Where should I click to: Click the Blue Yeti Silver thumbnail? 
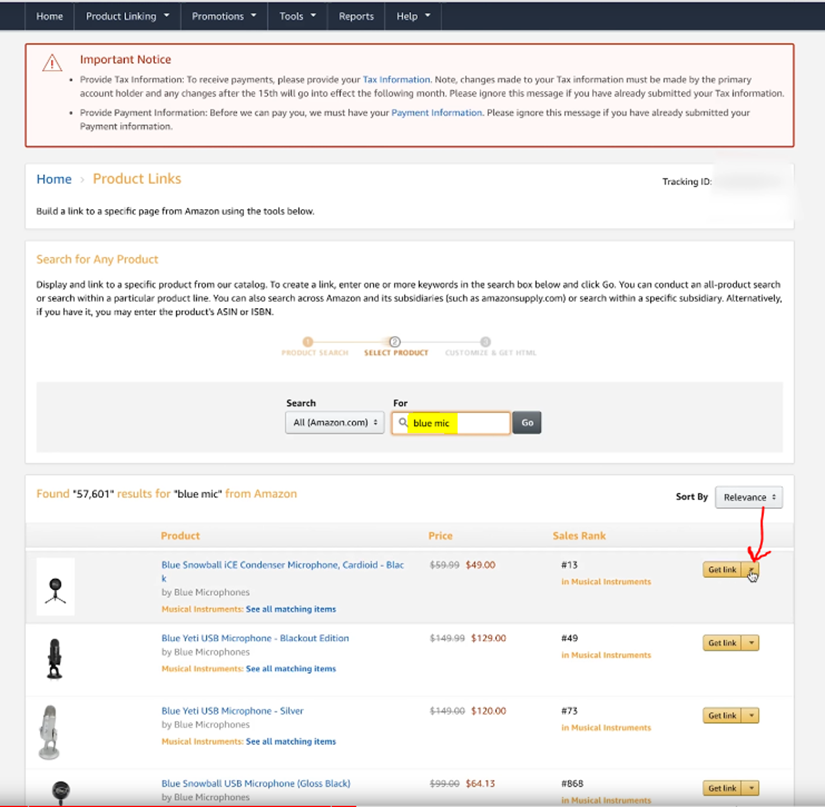coord(49,732)
